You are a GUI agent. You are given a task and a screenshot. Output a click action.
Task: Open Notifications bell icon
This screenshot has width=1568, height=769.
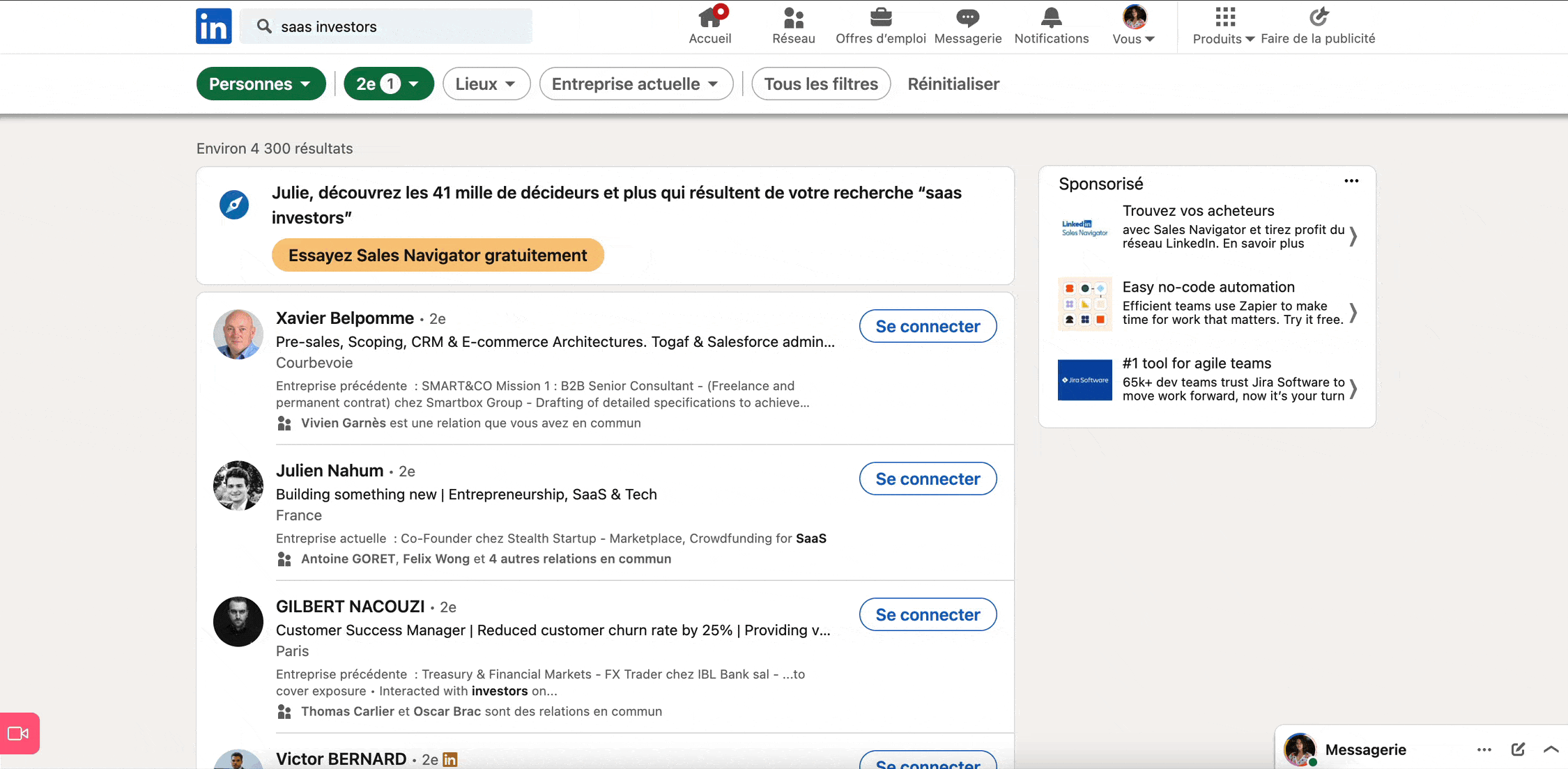1051,17
